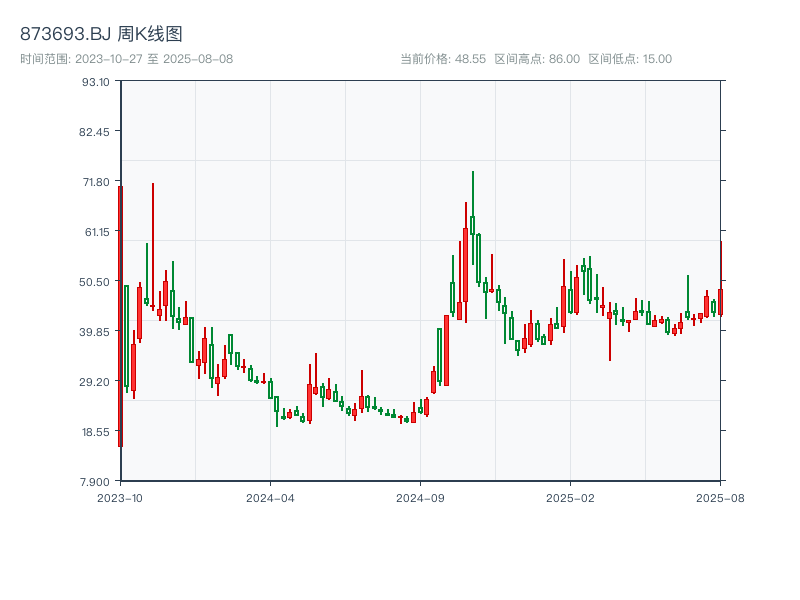This screenshot has height=600, width=800.
Task: Click the y-axis value 29.20
Action: pyautogui.click(x=94, y=382)
